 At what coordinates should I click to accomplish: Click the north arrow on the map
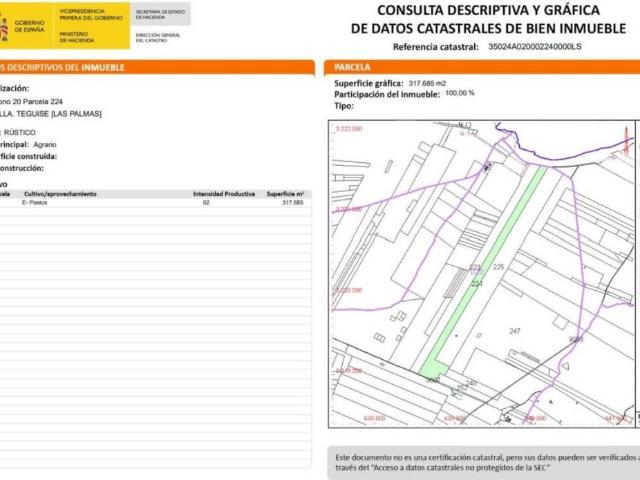[466, 127]
